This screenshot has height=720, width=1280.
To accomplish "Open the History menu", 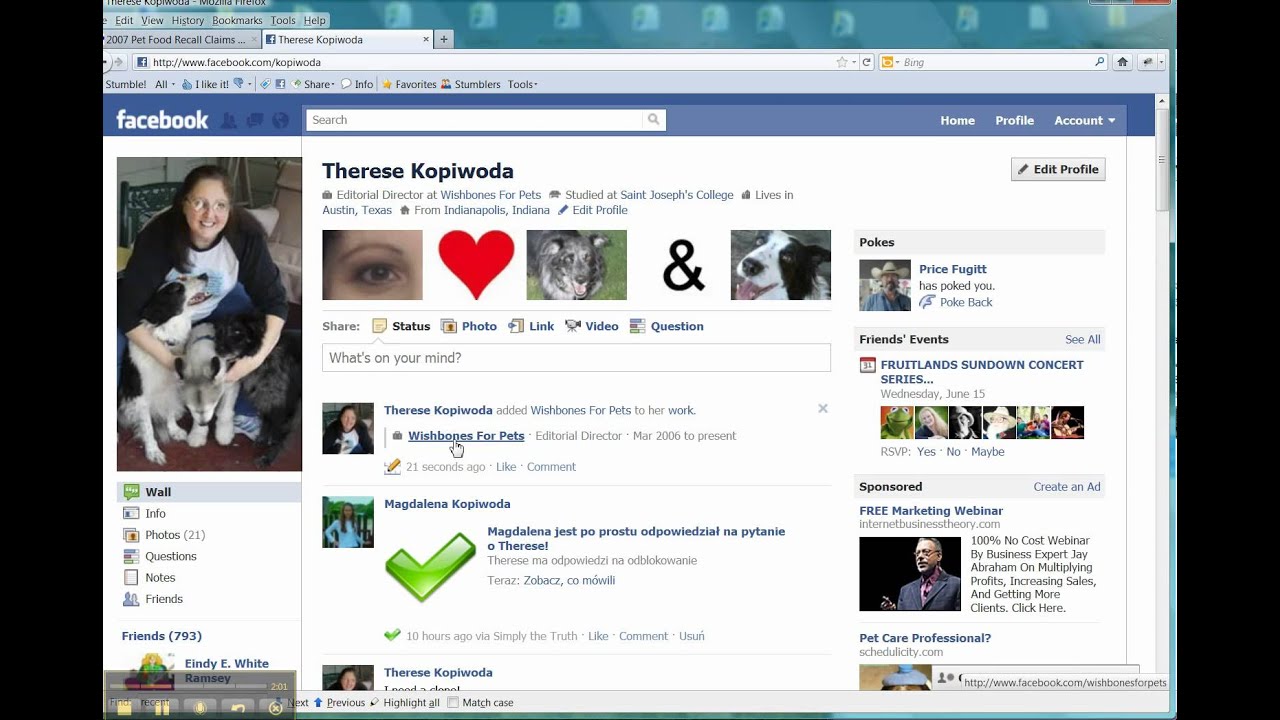I will click(187, 20).
